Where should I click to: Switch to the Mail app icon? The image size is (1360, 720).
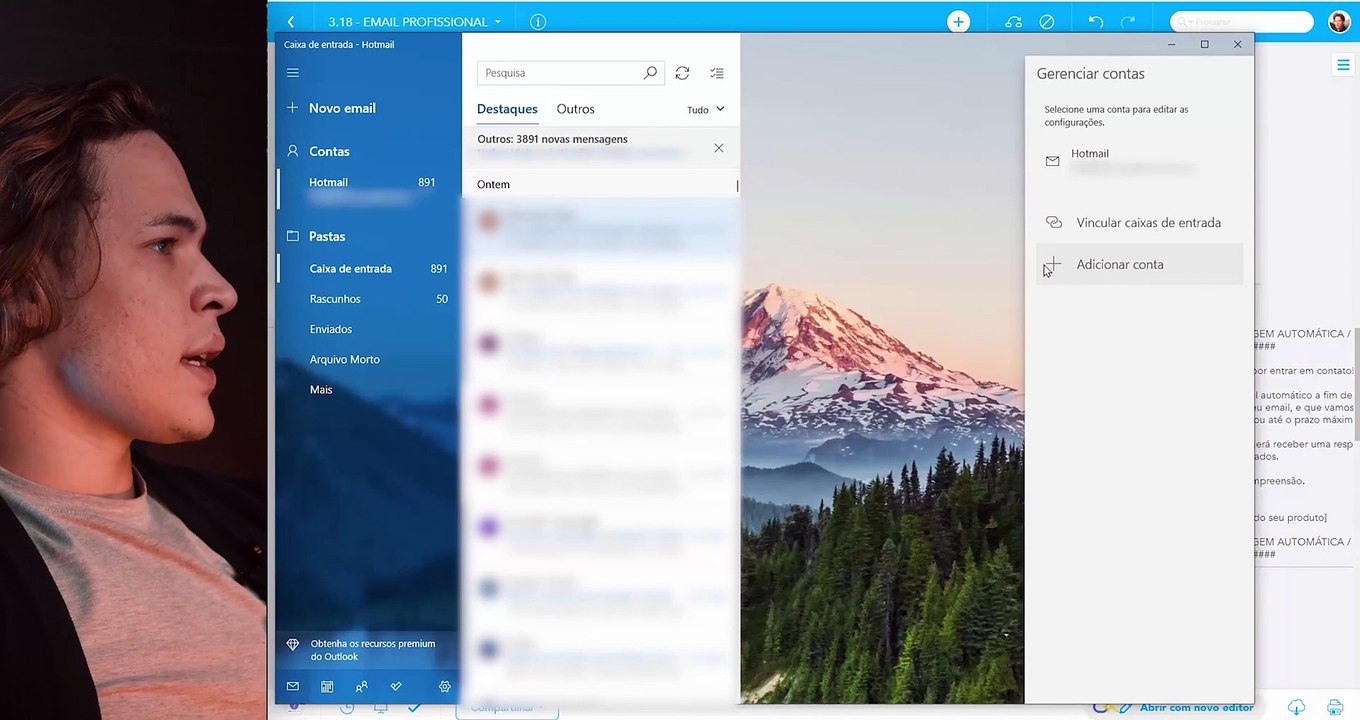point(293,687)
